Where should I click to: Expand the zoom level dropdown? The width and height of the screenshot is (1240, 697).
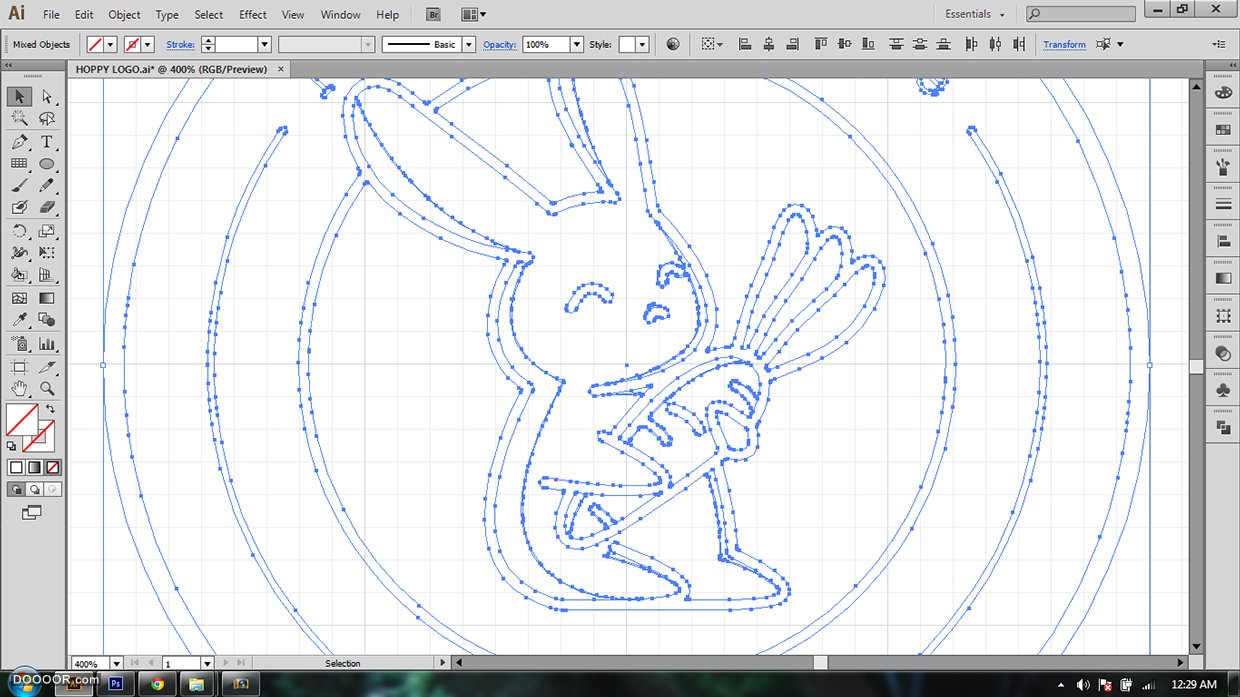pyautogui.click(x=116, y=663)
